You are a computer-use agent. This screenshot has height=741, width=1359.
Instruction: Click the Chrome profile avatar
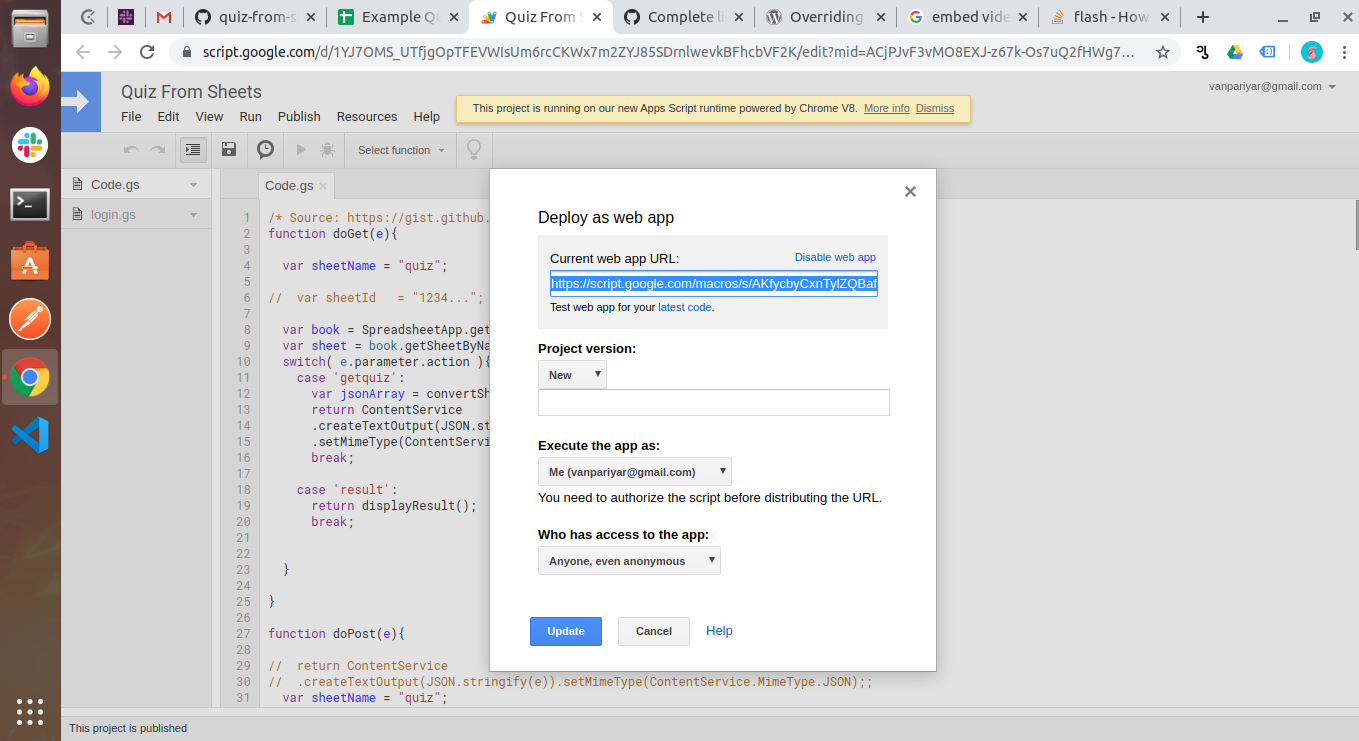click(1312, 53)
